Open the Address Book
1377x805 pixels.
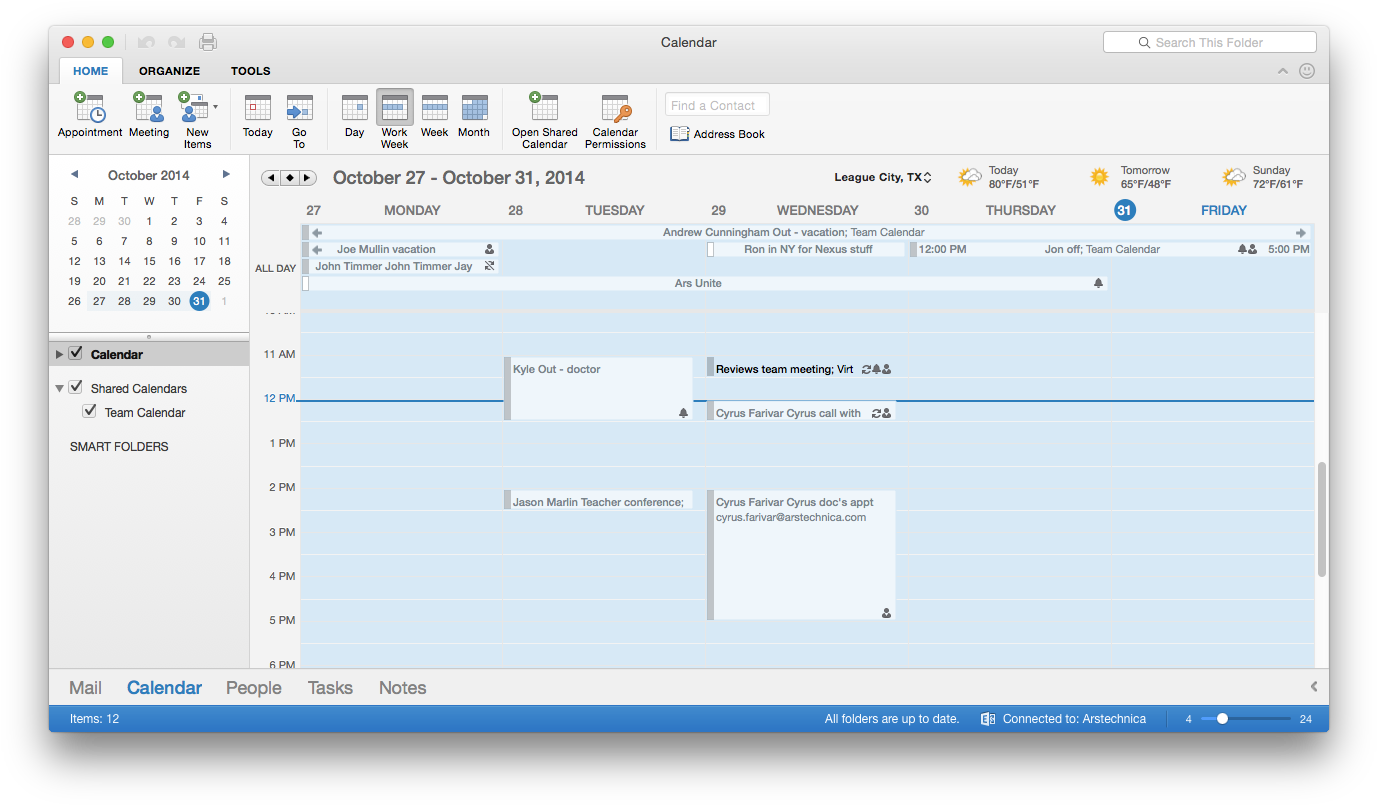point(717,134)
